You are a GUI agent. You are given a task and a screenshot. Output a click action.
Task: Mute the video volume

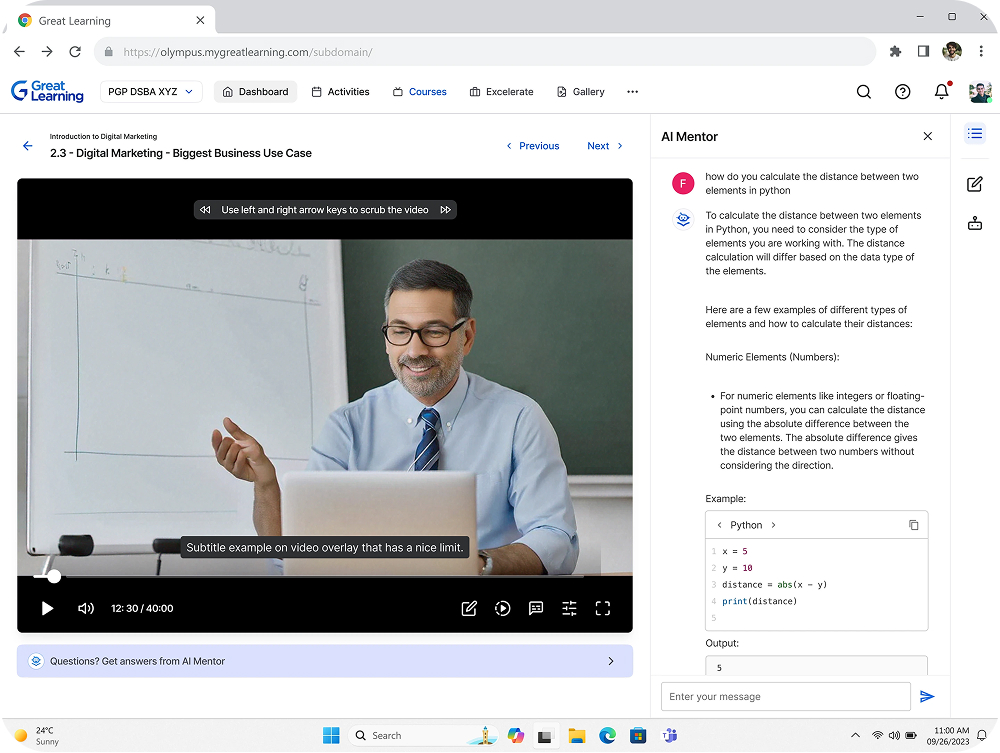pyautogui.click(x=86, y=608)
